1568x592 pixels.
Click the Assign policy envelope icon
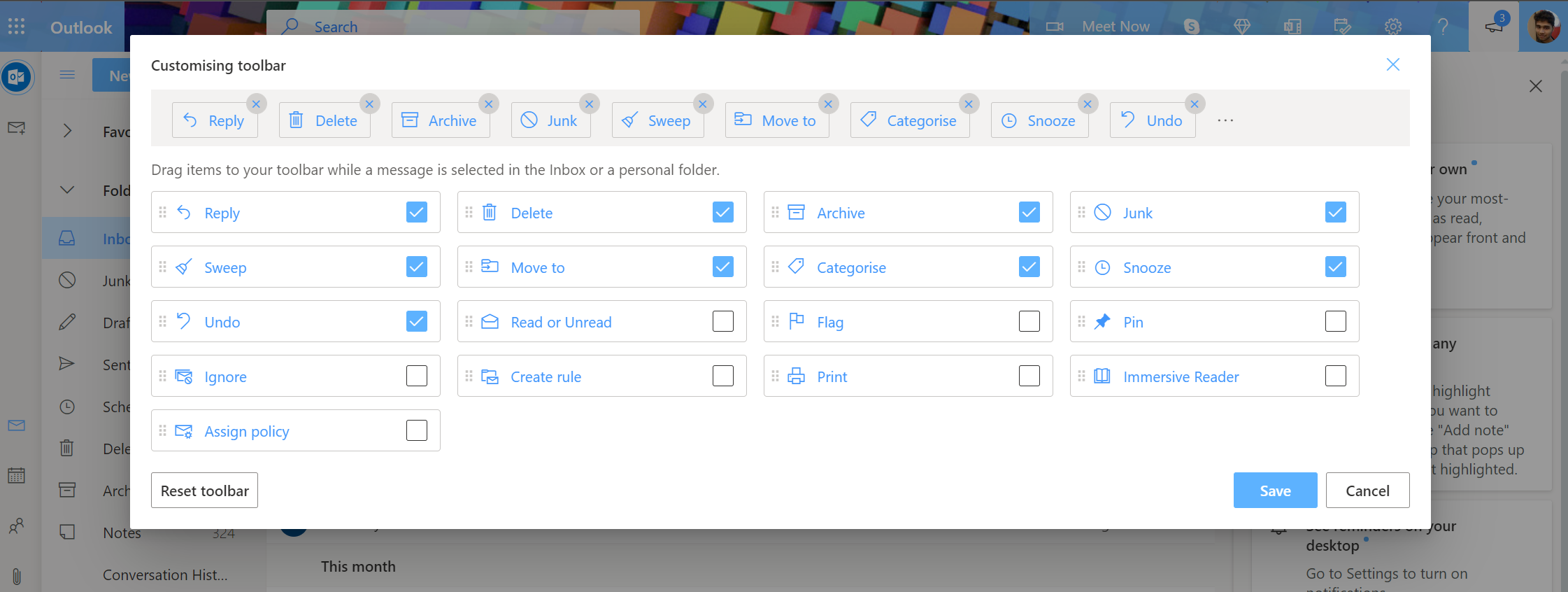click(x=183, y=431)
